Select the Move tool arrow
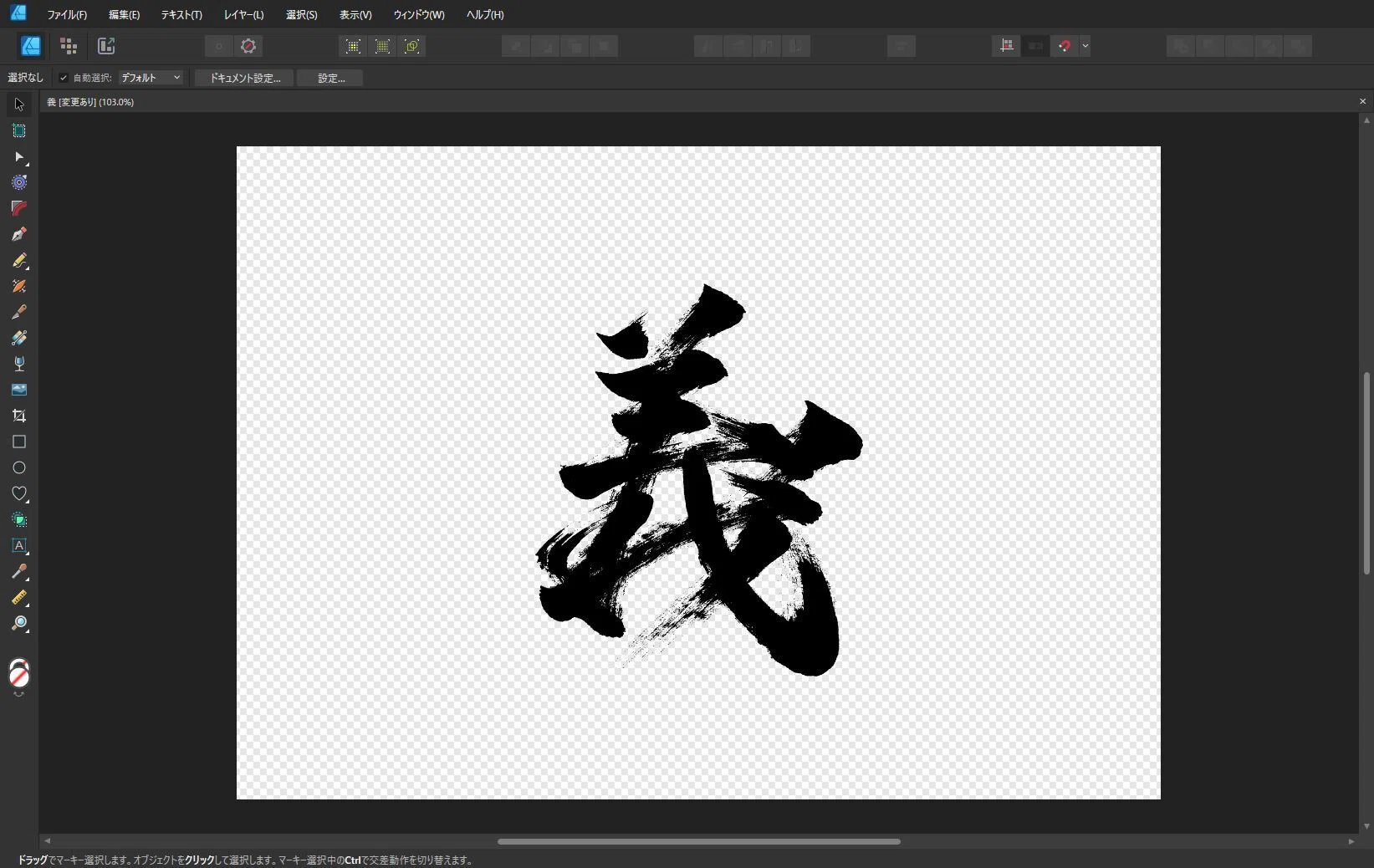 pos(18,105)
